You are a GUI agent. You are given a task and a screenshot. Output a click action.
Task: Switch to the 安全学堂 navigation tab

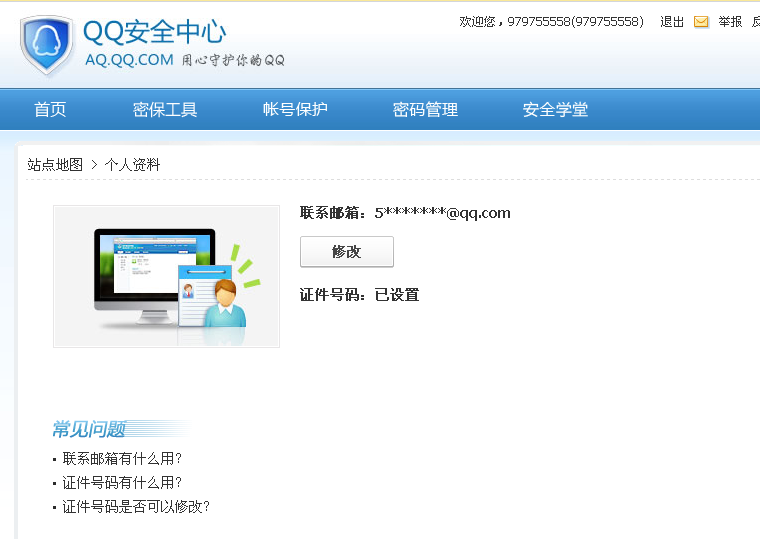555,110
